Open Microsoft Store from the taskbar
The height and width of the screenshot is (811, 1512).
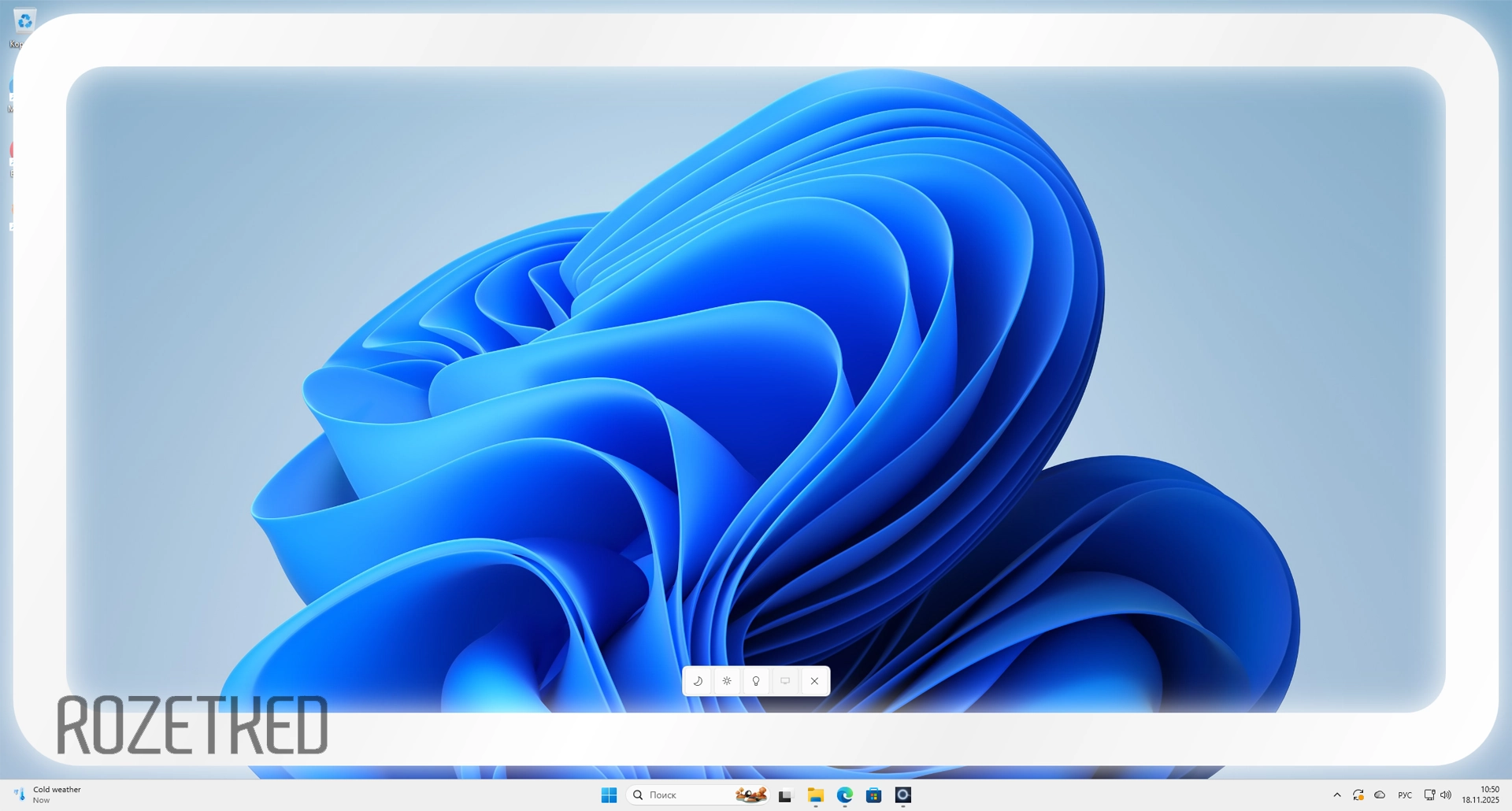tap(873, 795)
